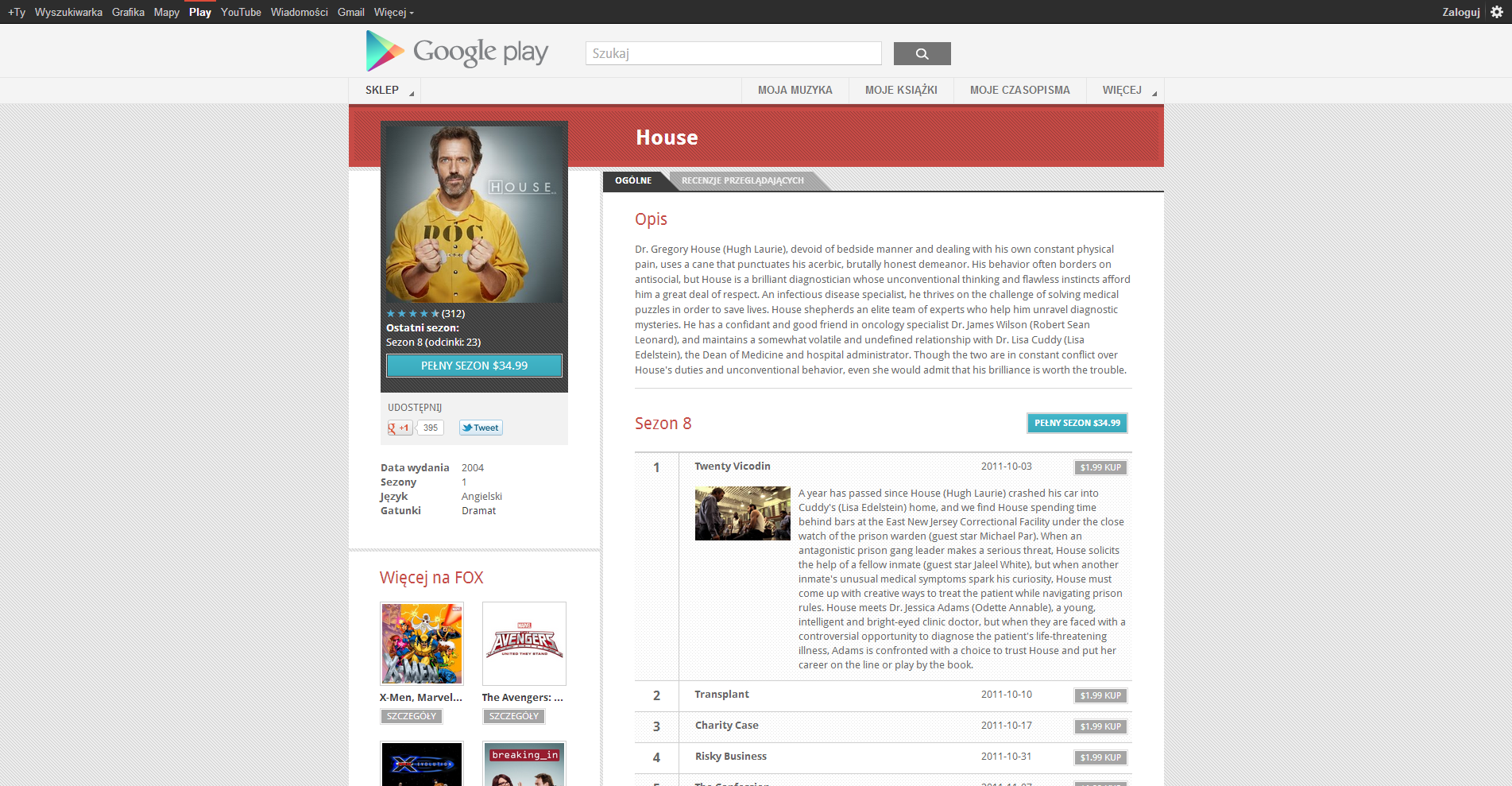Select the Twenty Vicodin episode title

(x=733, y=467)
